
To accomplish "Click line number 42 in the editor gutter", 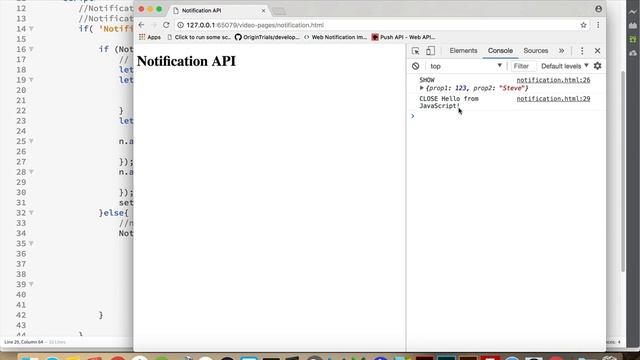I will (21, 315).
